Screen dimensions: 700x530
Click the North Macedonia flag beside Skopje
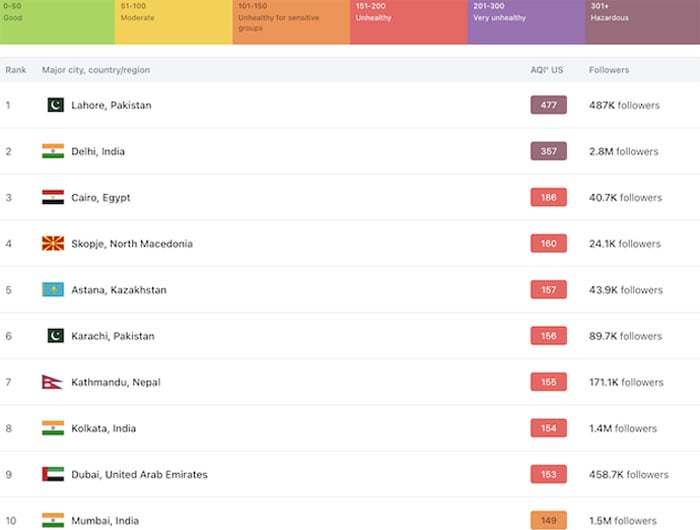click(53, 243)
